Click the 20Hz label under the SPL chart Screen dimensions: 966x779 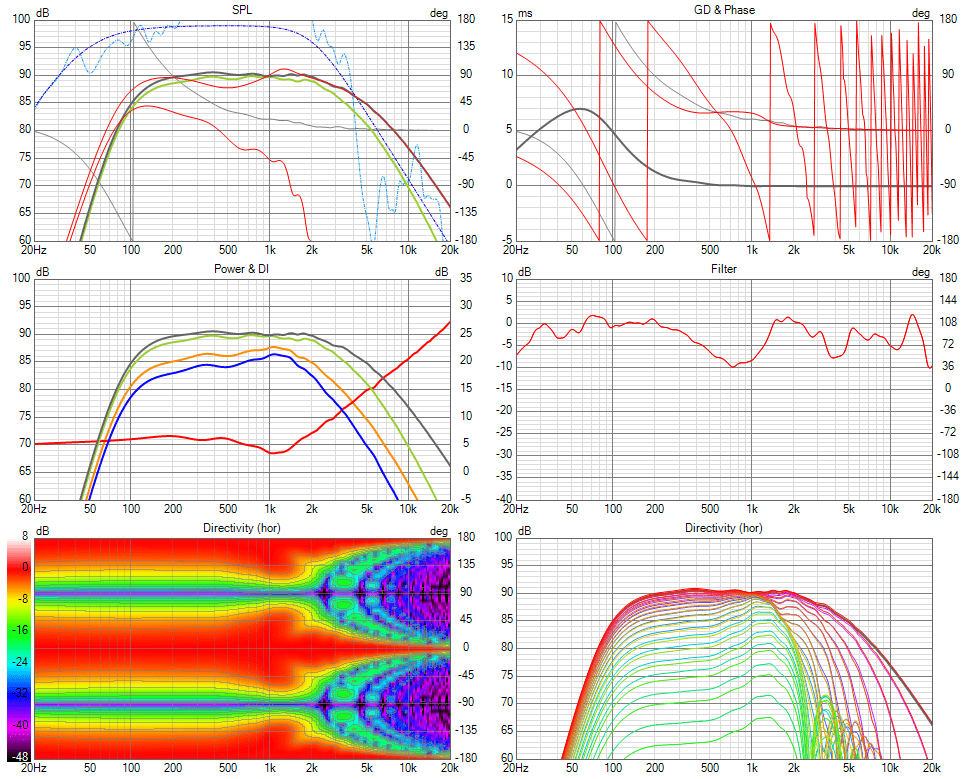click(x=34, y=250)
